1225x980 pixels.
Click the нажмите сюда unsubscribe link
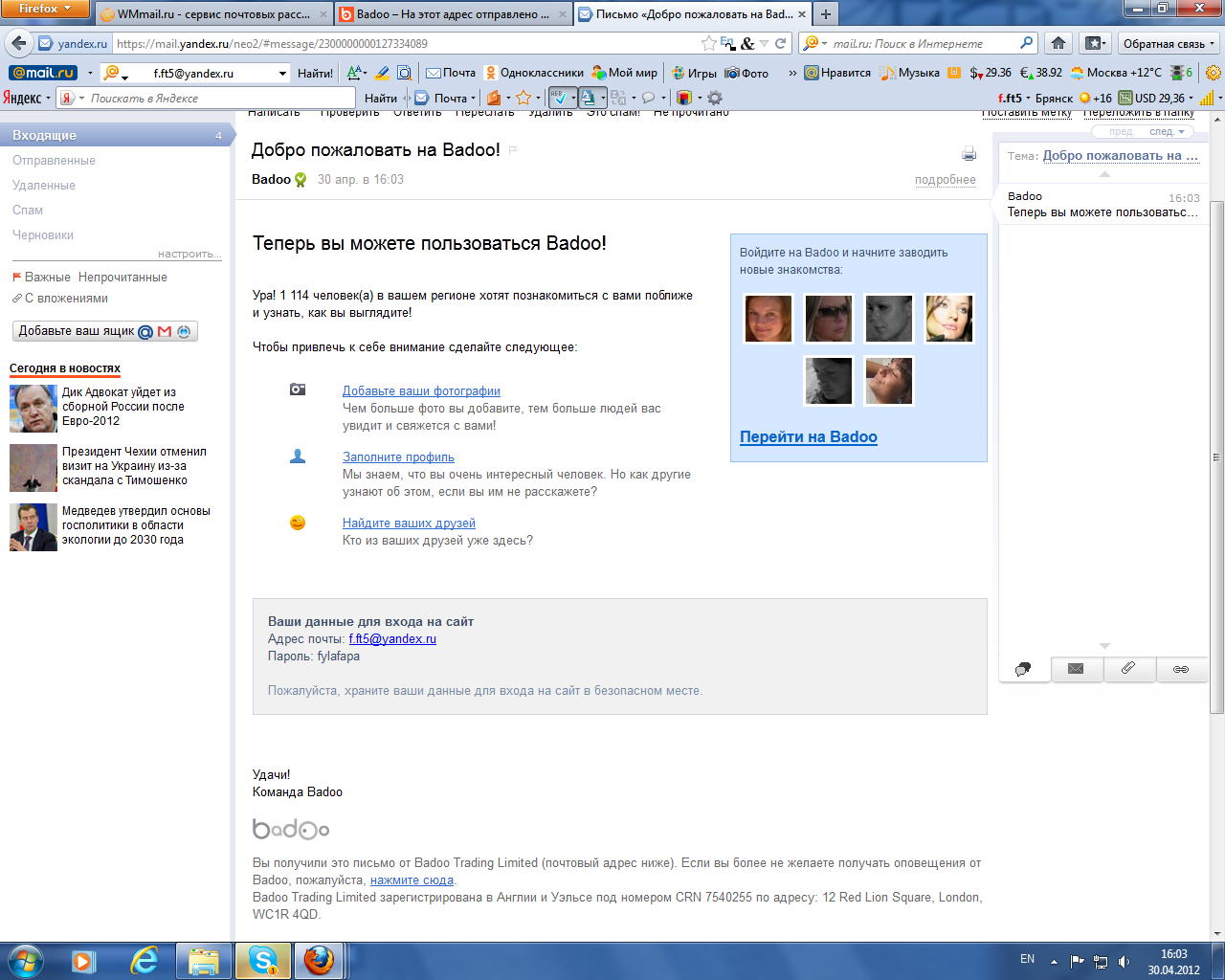pyautogui.click(x=412, y=880)
